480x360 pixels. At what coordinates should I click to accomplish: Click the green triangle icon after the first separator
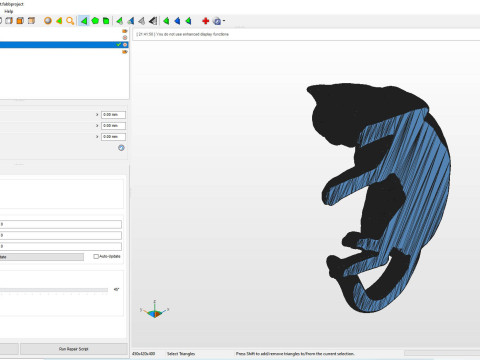point(120,21)
